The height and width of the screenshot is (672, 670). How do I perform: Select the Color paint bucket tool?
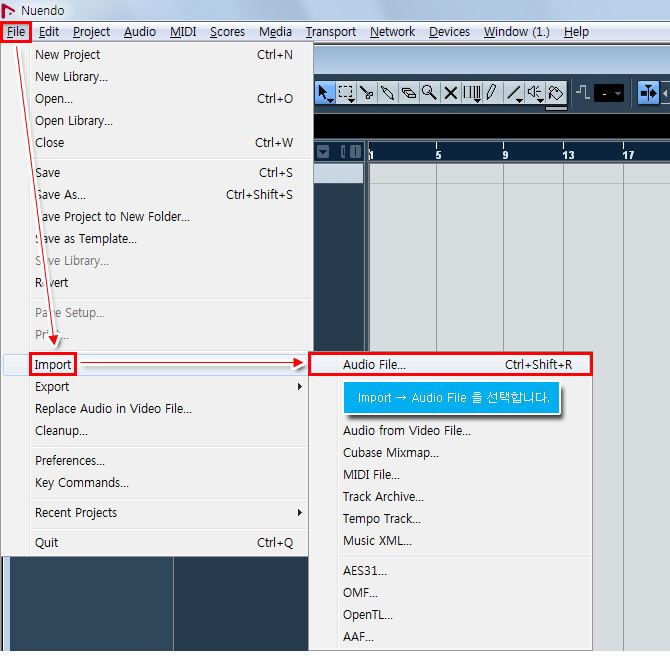coord(556,93)
